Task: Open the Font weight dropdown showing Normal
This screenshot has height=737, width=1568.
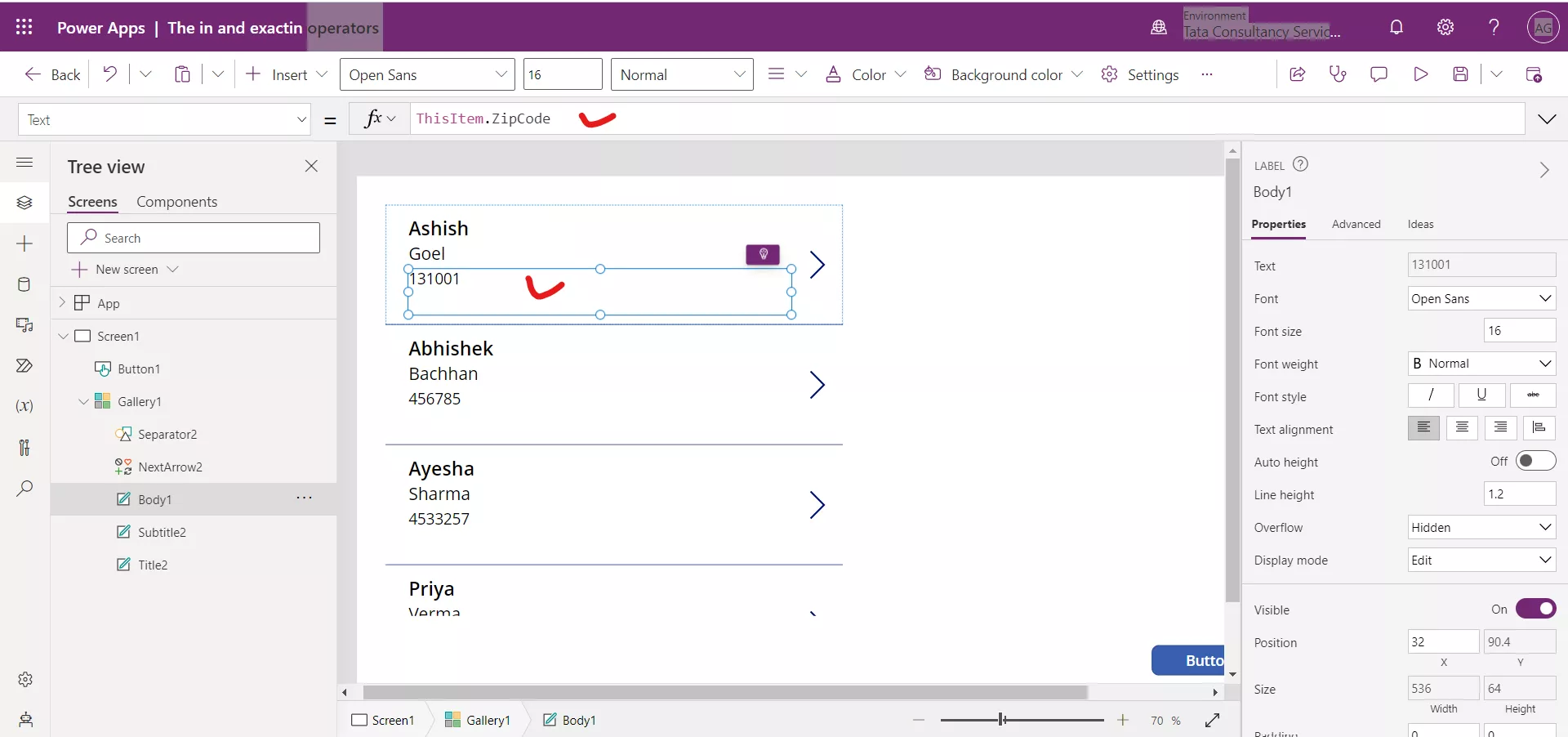Action: tap(1481, 364)
